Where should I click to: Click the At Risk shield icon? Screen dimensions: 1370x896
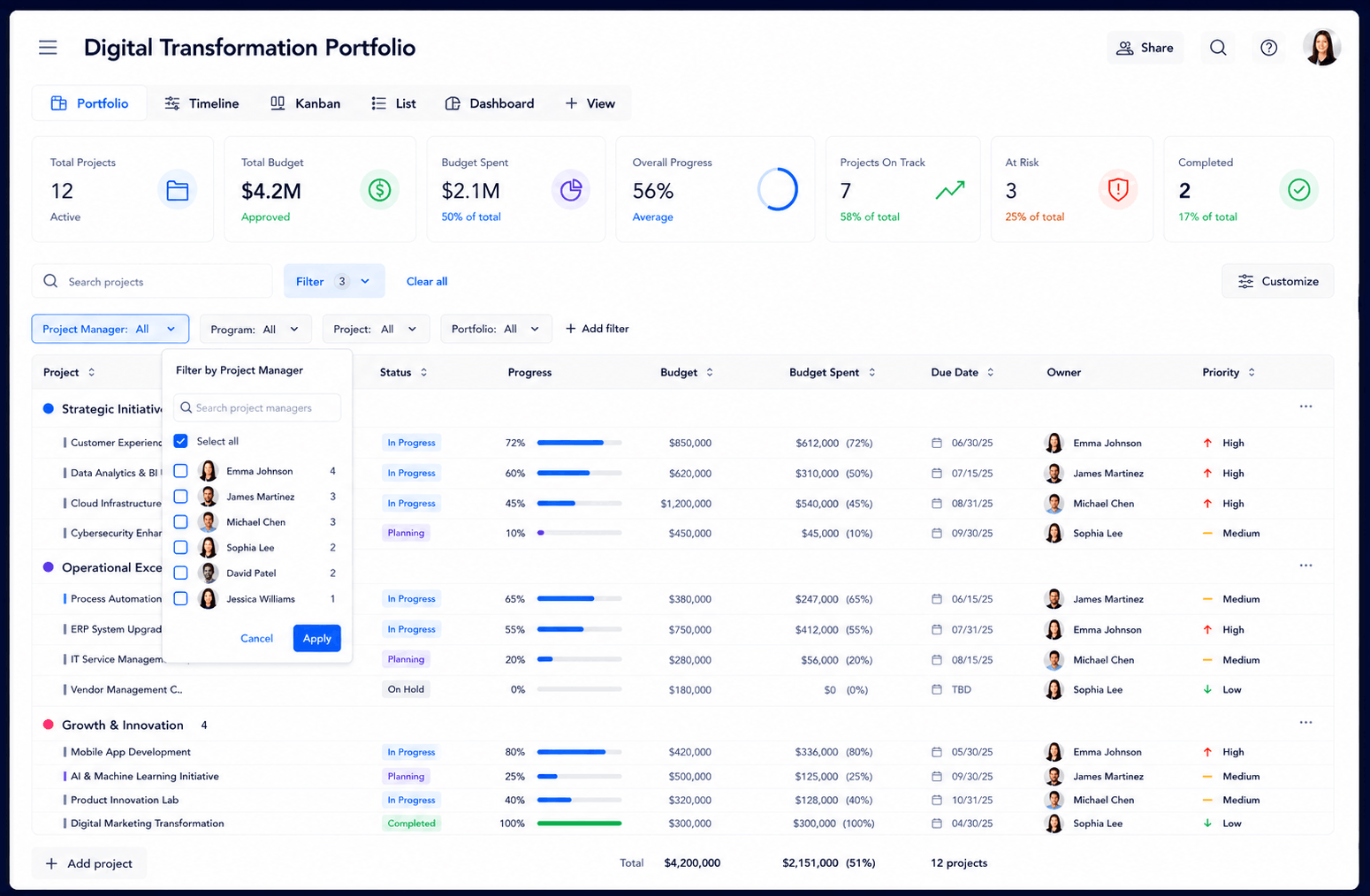click(x=1118, y=190)
